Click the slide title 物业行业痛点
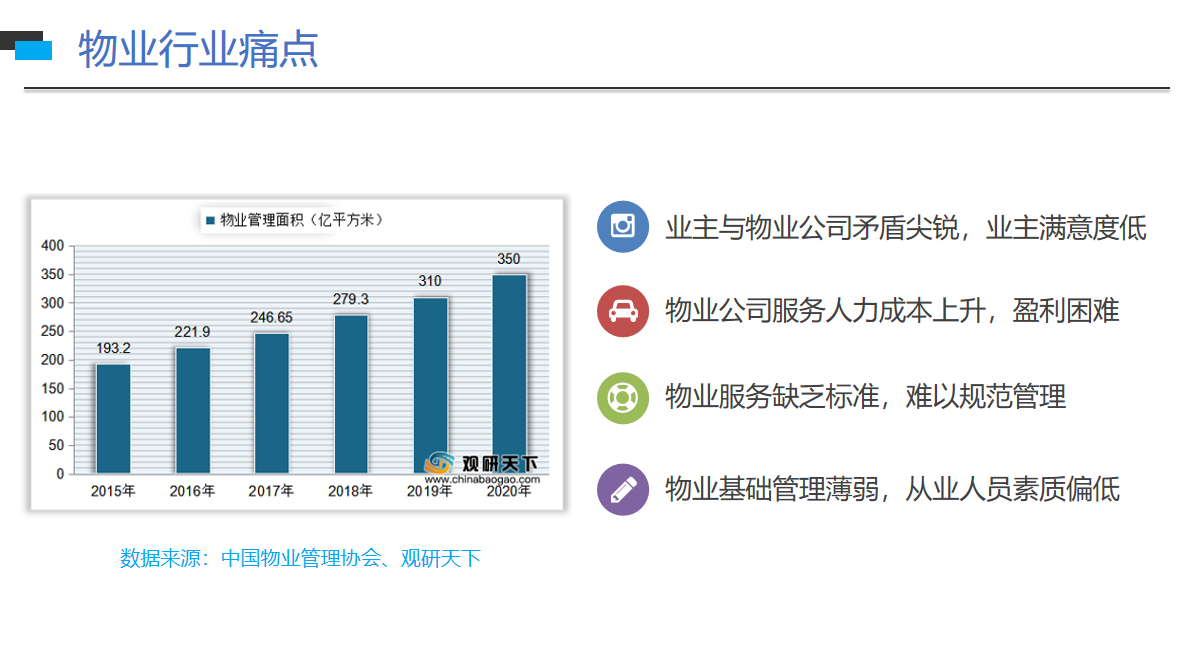 pyautogui.click(x=198, y=49)
